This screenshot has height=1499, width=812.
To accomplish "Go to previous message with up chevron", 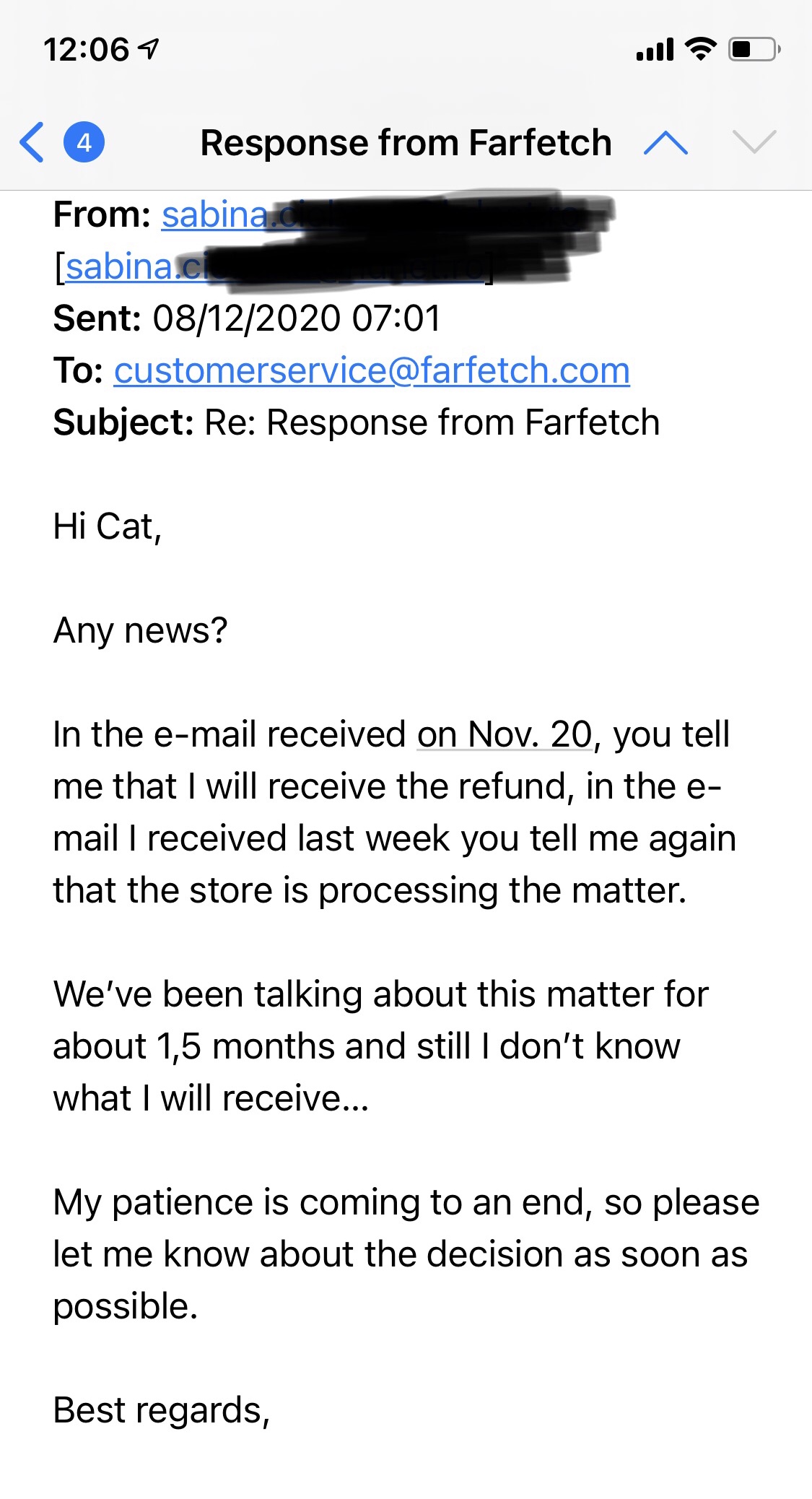I will 665,142.
